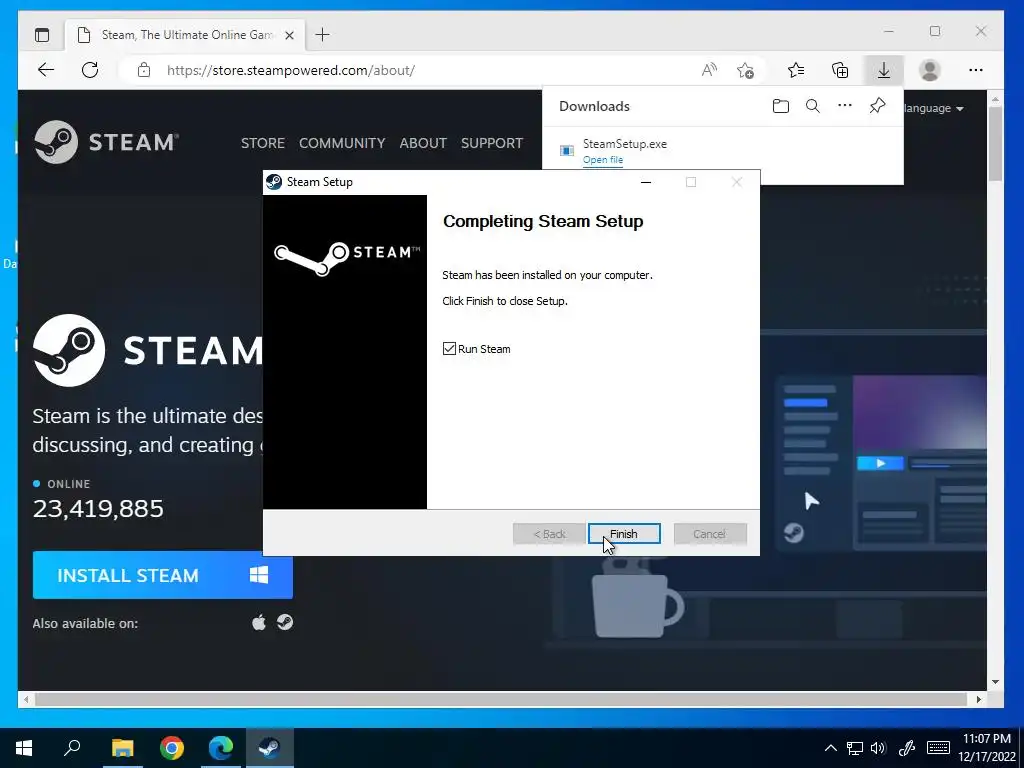Image resolution: width=1024 pixels, height=768 pixels.
Task: Select the Steam Setup taskbar icon
Action: click(270, 748)
